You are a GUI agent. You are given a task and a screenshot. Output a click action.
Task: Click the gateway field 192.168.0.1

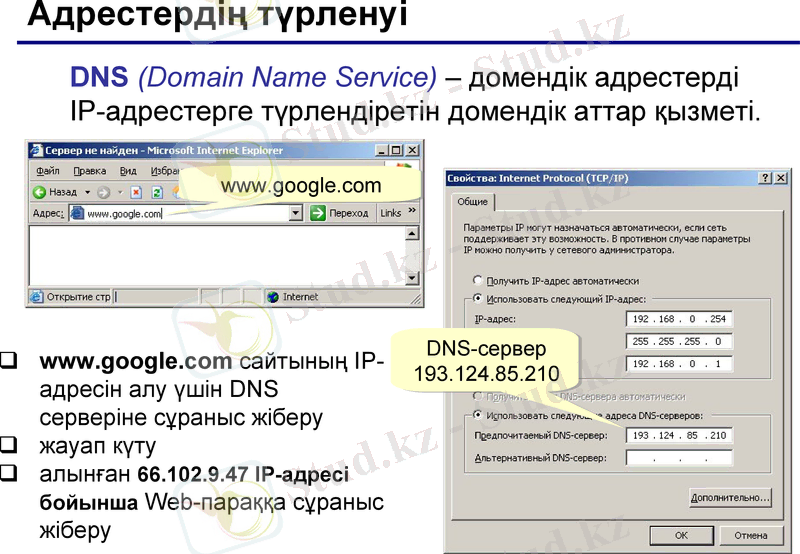[679, 364]
